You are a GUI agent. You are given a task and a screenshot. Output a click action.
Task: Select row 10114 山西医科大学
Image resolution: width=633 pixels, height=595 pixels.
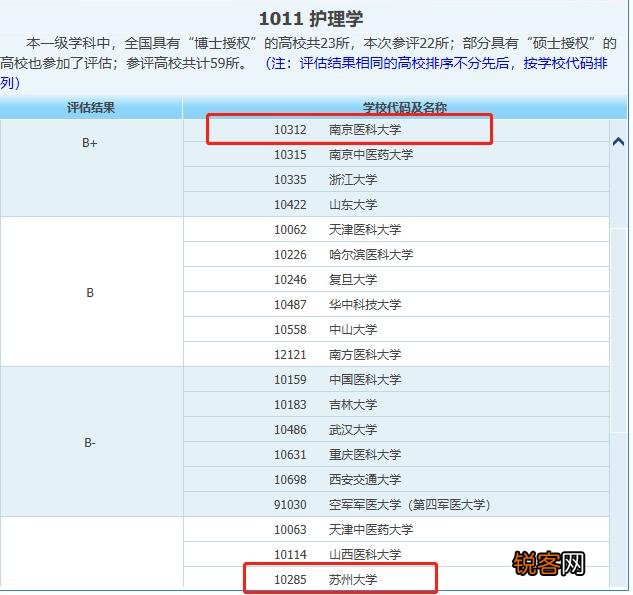[396, 555]
